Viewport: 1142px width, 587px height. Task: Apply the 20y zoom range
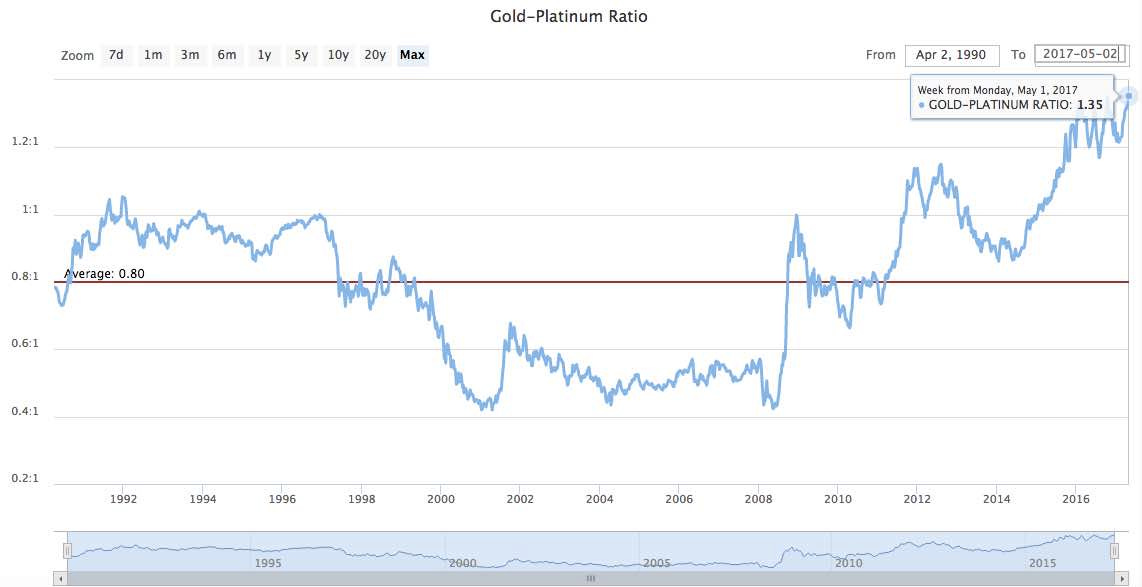(375, 55)
